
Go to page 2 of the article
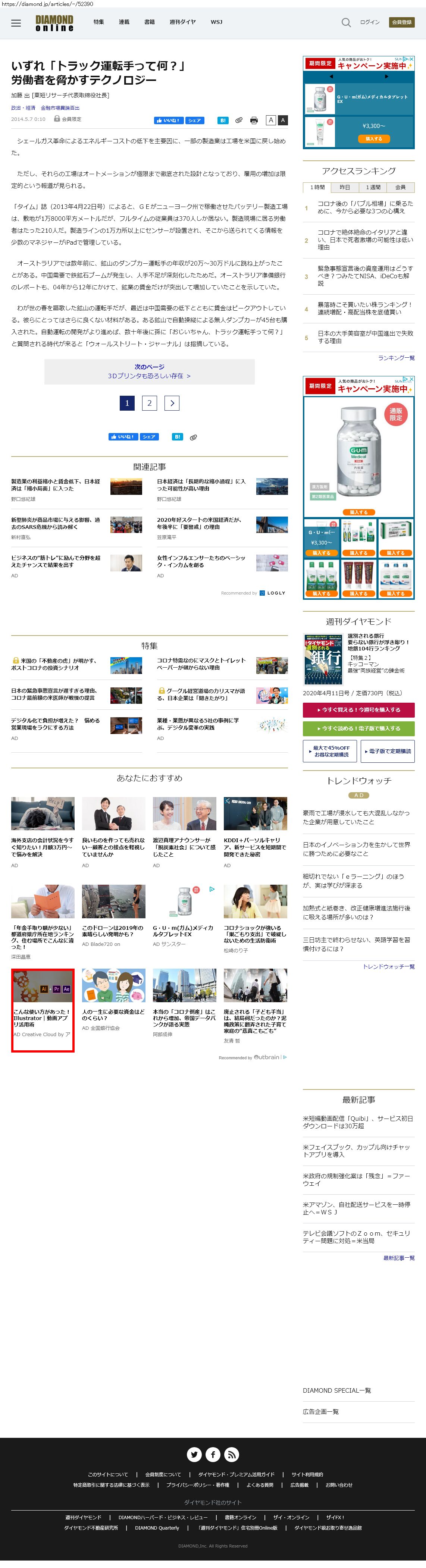pyautogui.click(x=149, y=403)
